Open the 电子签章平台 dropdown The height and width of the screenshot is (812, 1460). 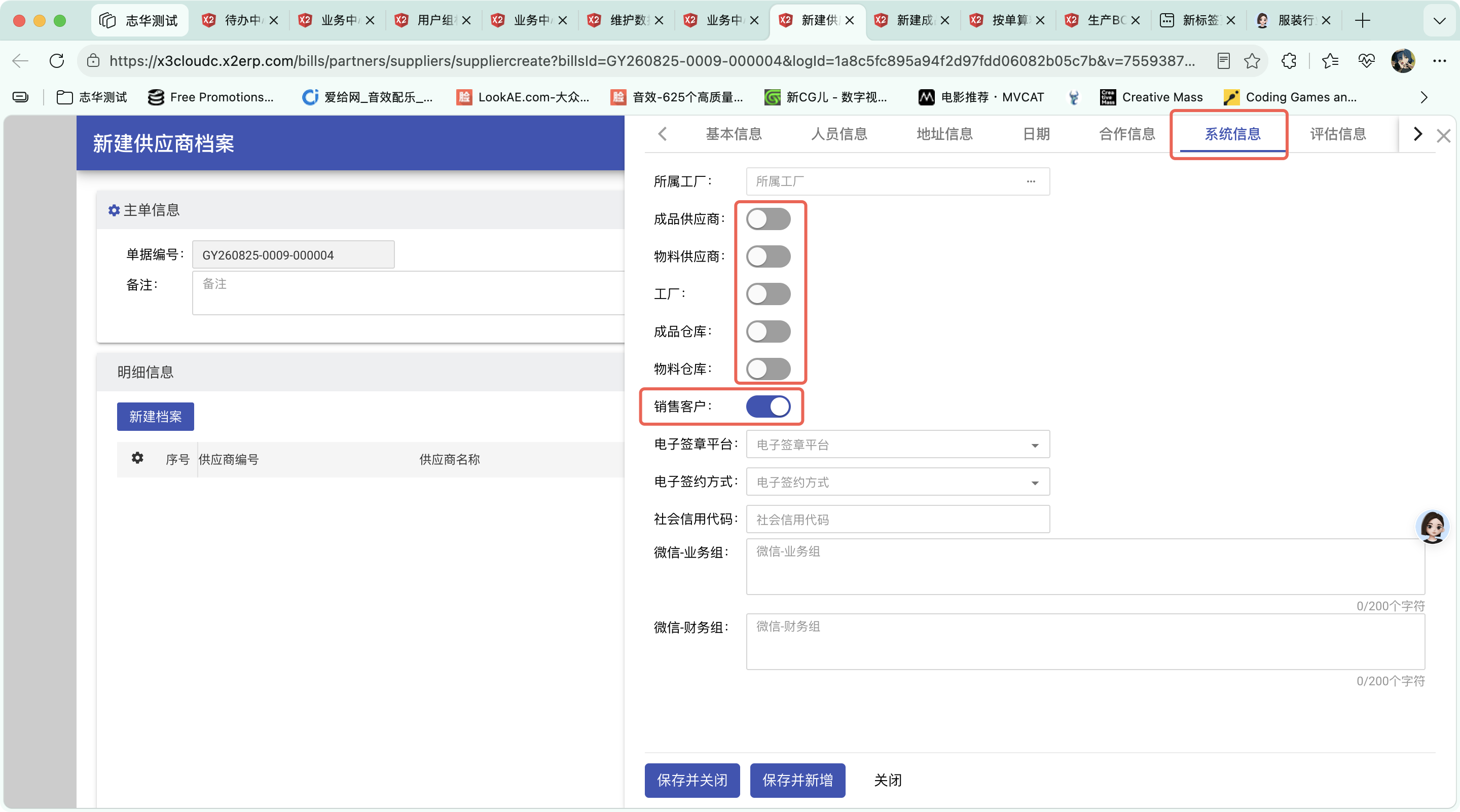pos(898,444)
